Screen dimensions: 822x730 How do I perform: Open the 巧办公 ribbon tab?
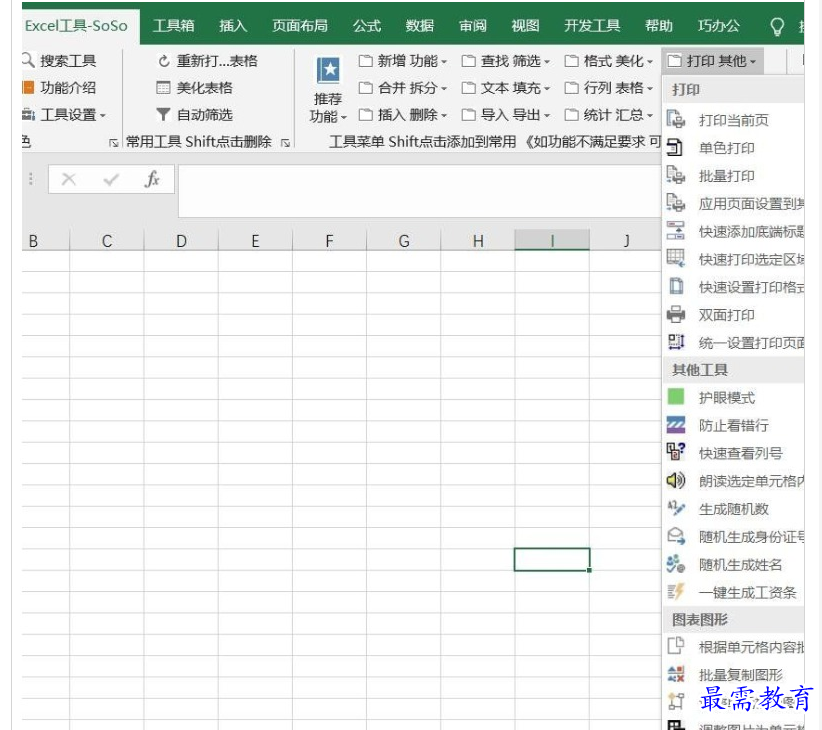[719, 26]
